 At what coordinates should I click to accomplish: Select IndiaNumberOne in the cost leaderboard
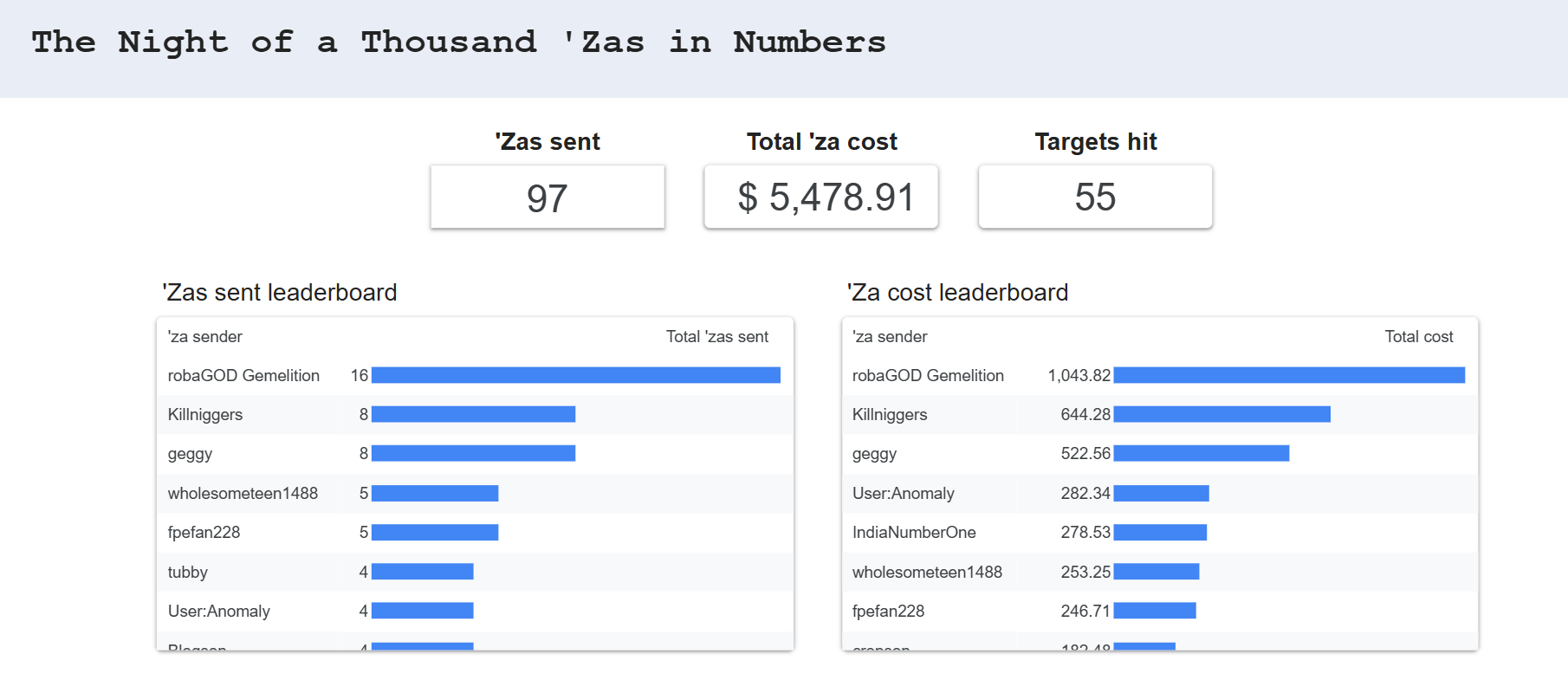914,533
